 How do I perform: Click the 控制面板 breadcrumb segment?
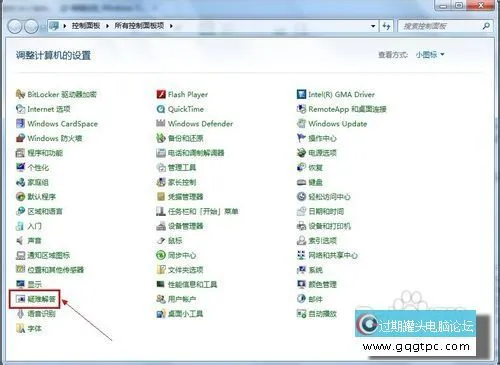(86, 26)
